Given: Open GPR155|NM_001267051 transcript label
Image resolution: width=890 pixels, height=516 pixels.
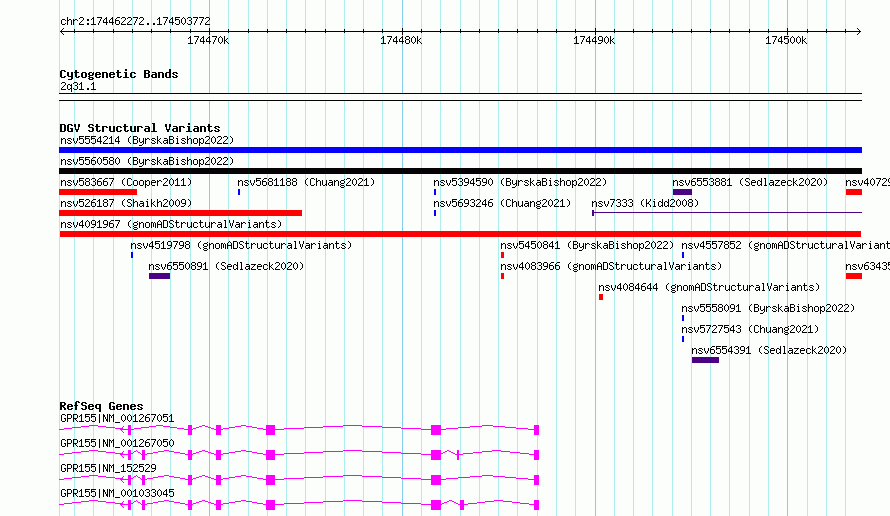Looking at the screenshot, I should click(x=117, y=418).
